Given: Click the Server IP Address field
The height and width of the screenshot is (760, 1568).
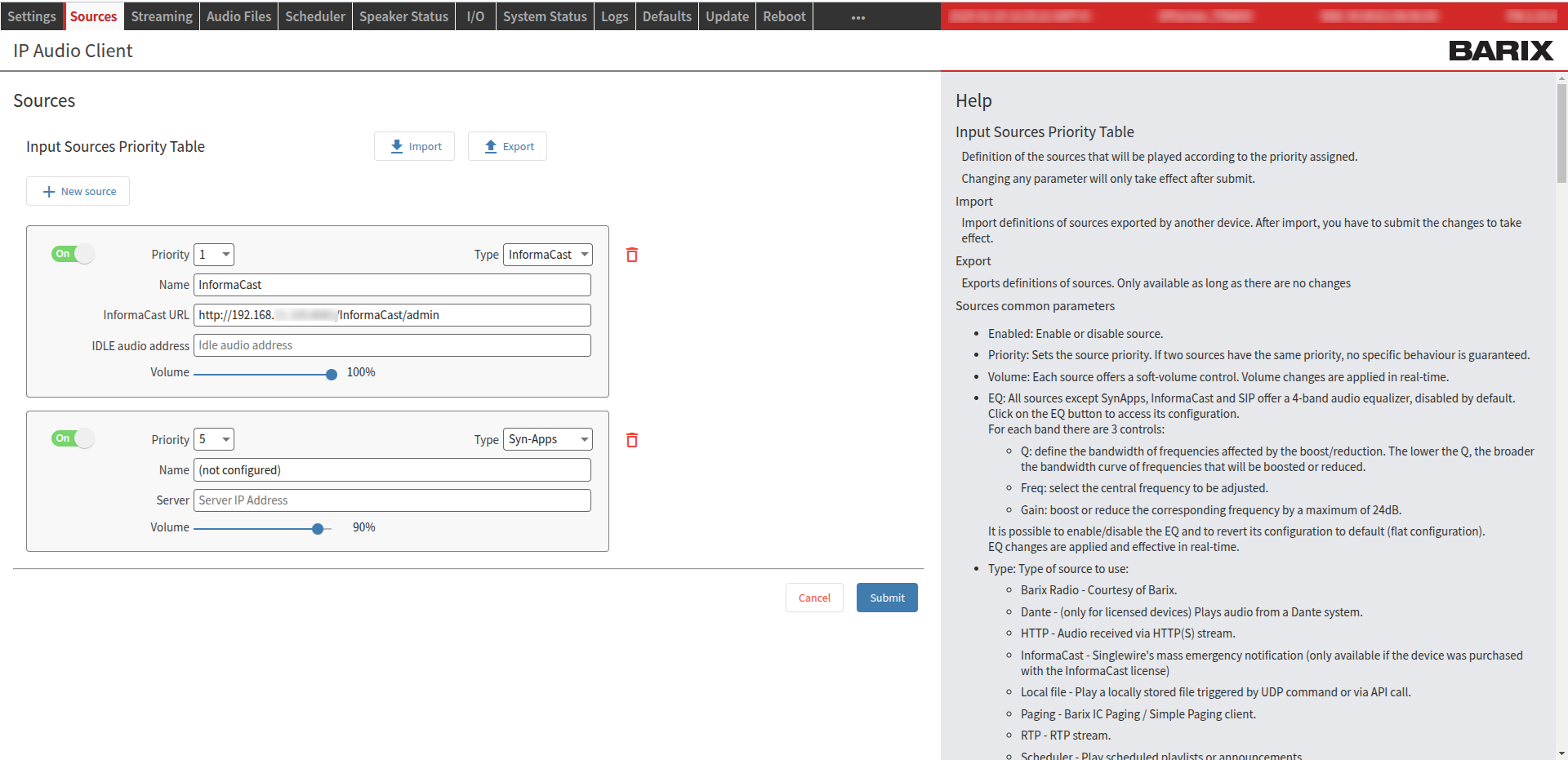Looking at the screenshot, I should click(392, 500).
